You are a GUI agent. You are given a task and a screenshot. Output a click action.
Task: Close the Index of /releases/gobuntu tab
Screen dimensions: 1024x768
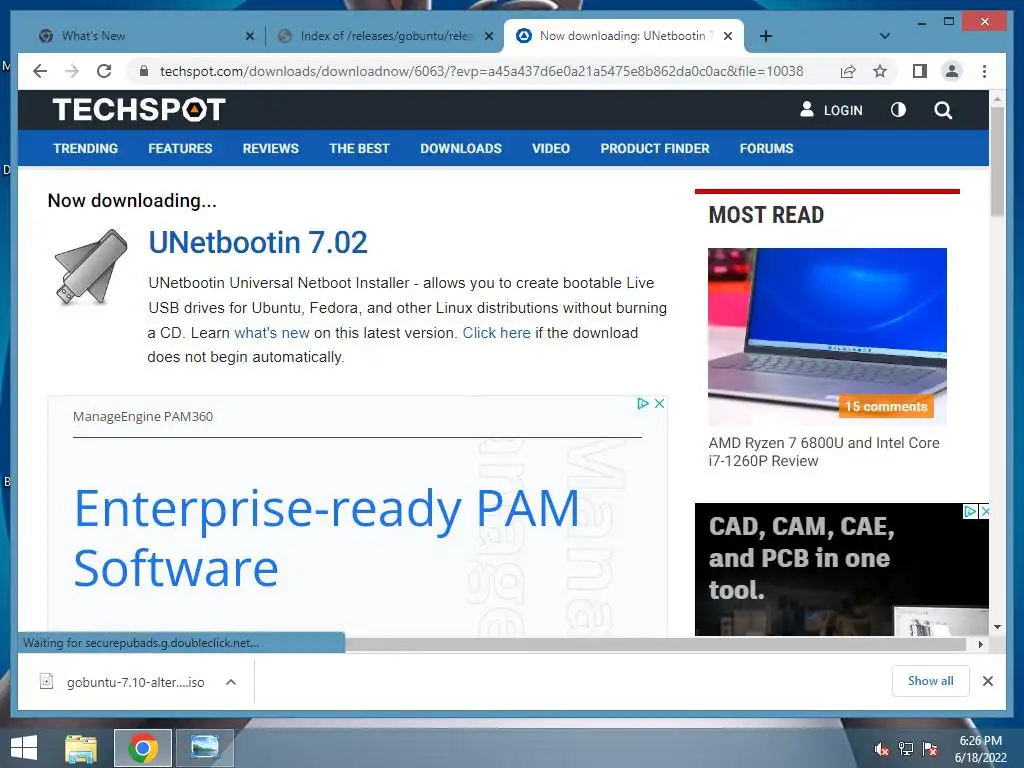[x=488, y=36]
